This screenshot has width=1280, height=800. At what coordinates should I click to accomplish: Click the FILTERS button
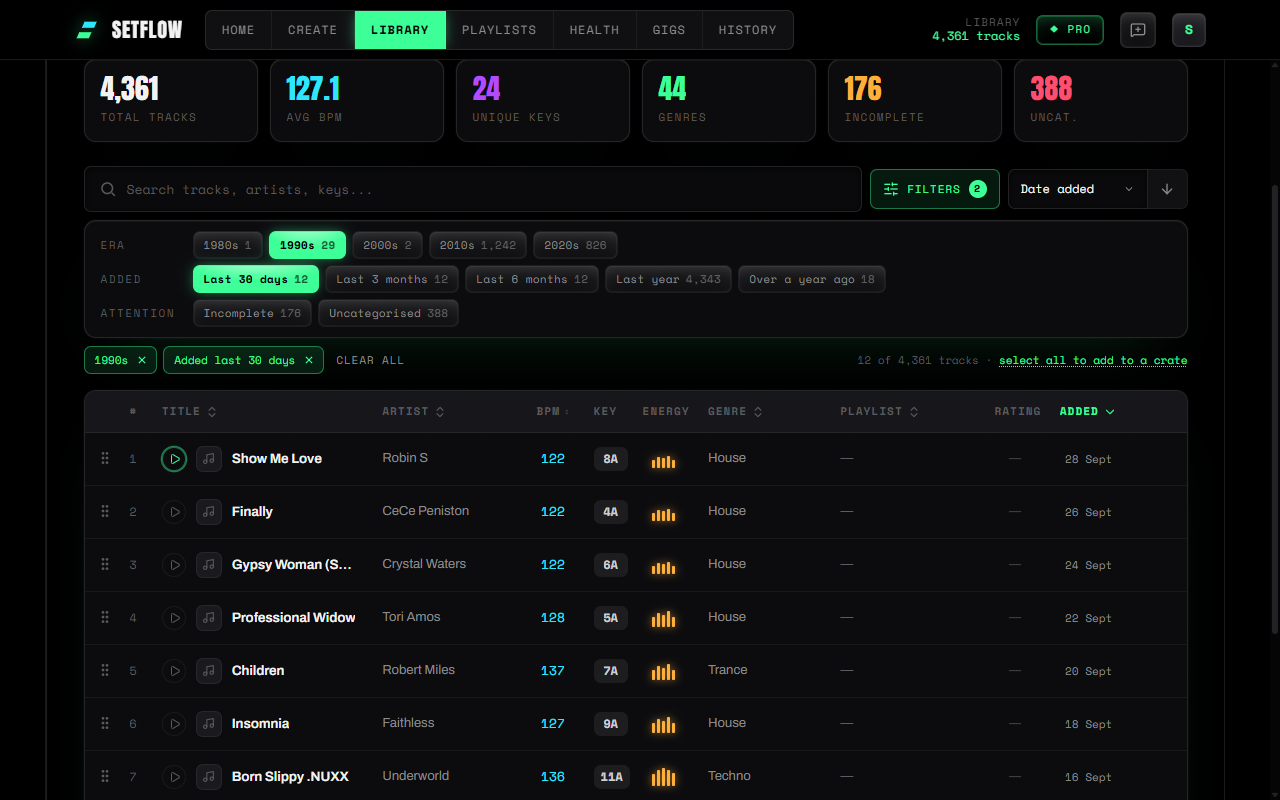coord(935,189)
